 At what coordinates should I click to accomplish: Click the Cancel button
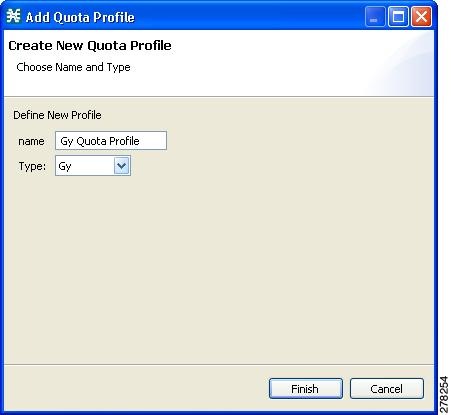pos(387,388)
